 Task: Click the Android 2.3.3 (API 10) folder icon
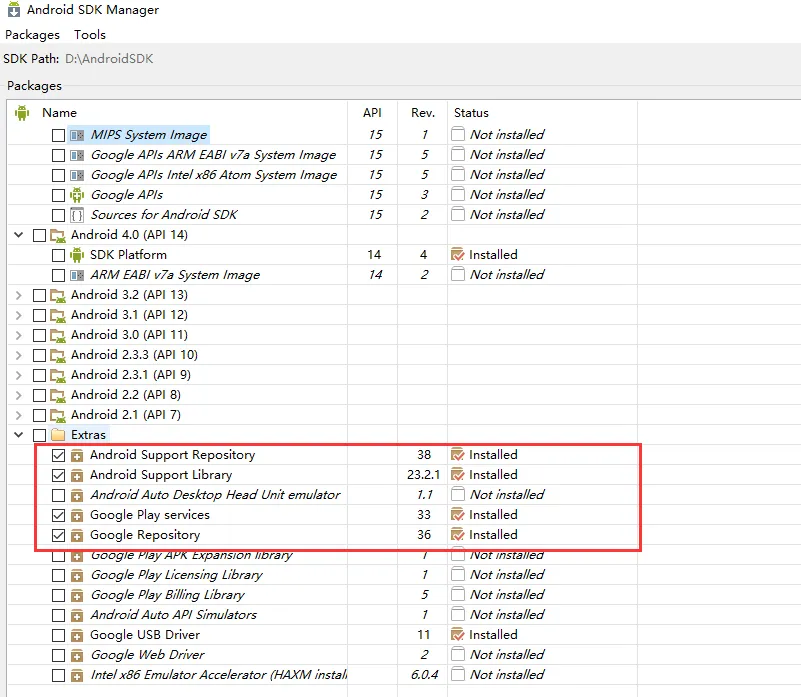(x=58, y=356)
